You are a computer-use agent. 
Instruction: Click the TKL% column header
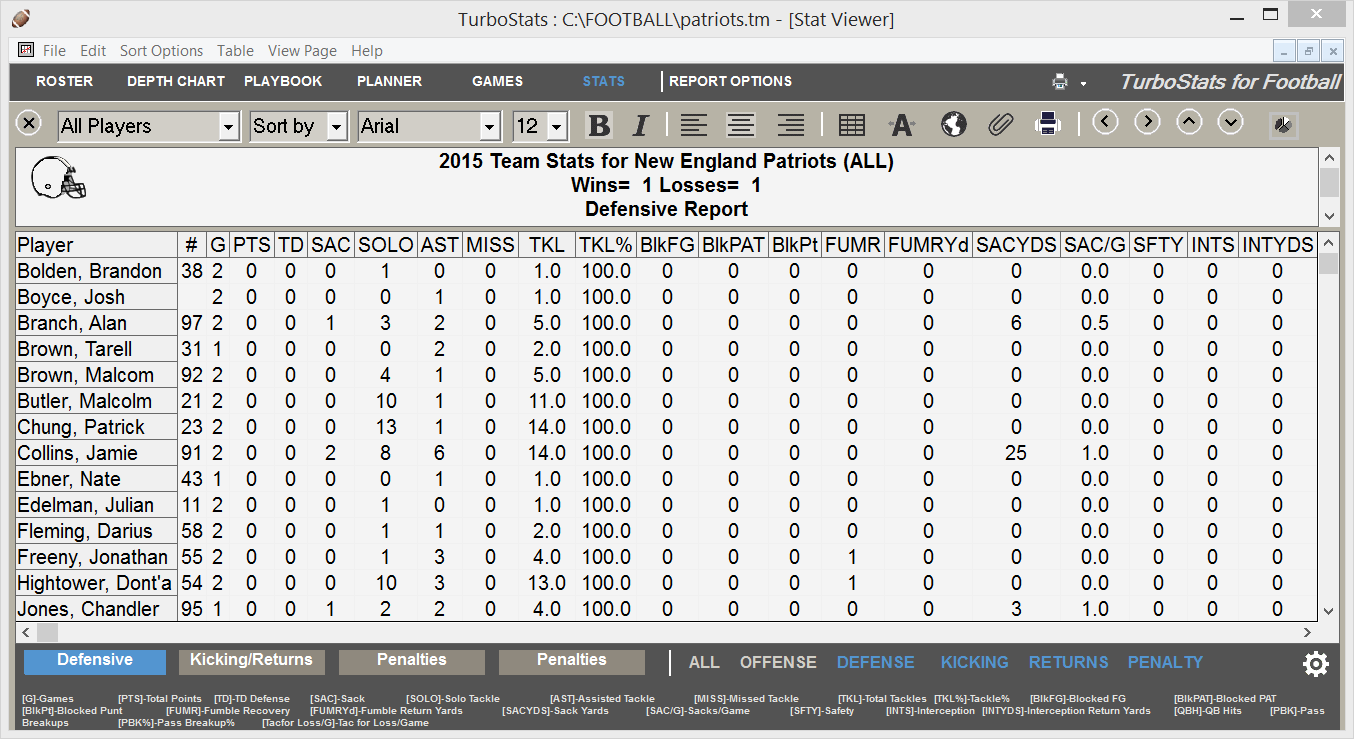coord(606,245)
